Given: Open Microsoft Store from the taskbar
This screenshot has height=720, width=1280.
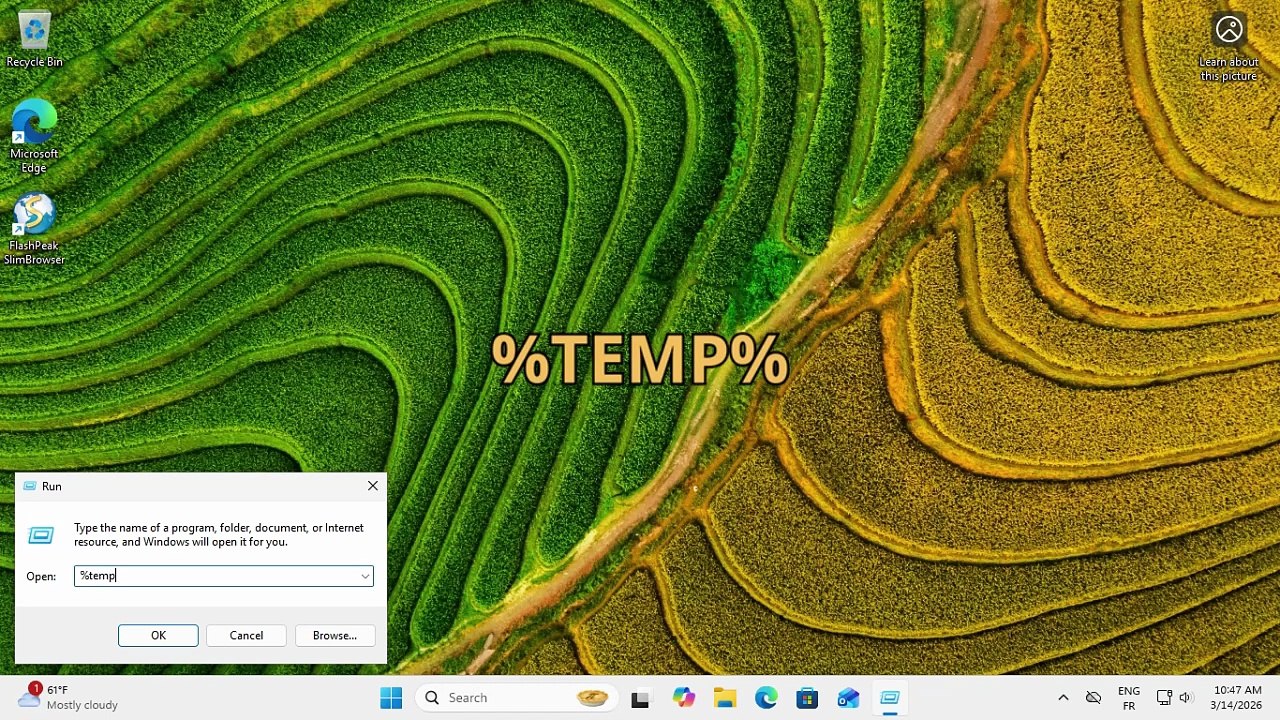Looking at the screenshot, I should tap(807, 698).
